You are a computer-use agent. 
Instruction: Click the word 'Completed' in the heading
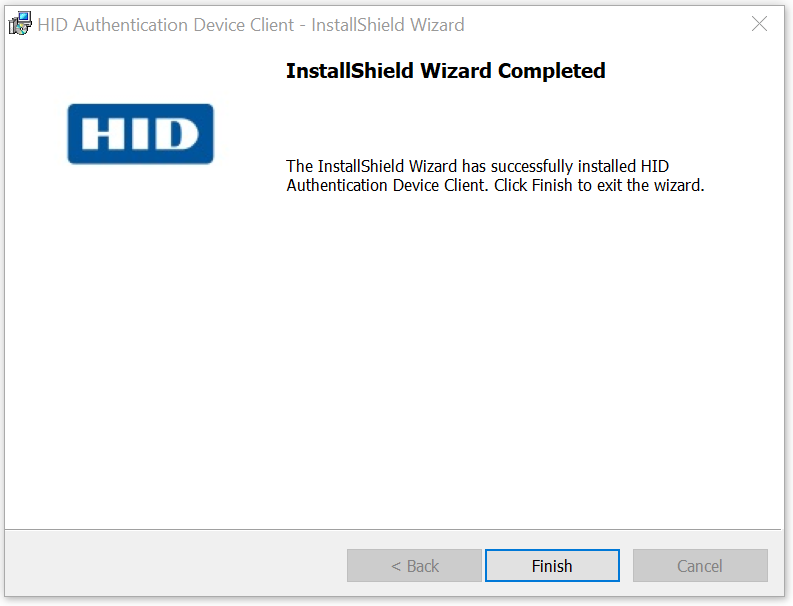click(x=551, y=71)
